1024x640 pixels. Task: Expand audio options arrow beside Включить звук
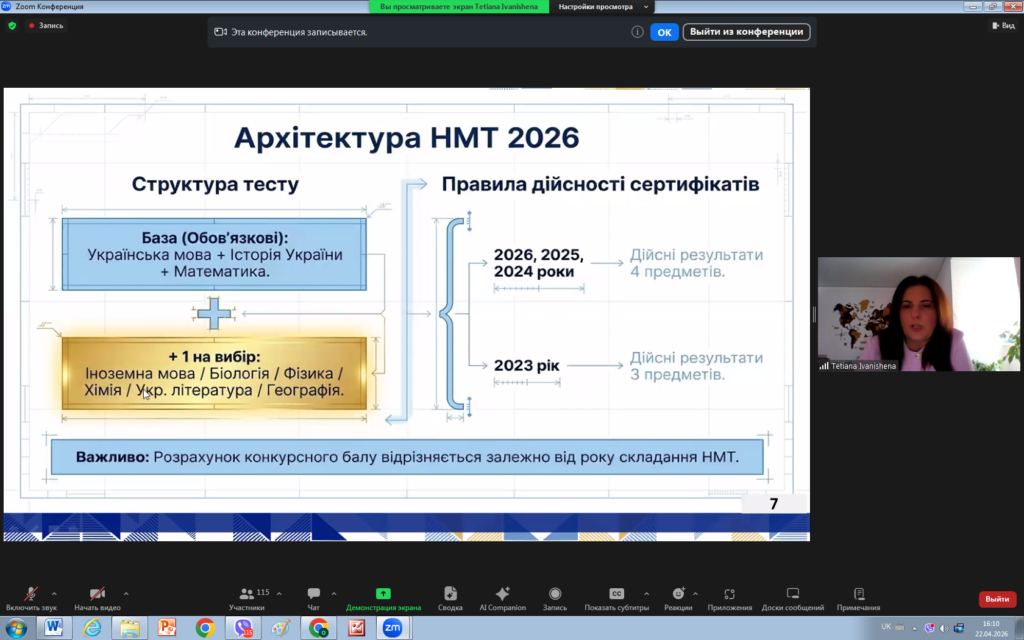54,593
